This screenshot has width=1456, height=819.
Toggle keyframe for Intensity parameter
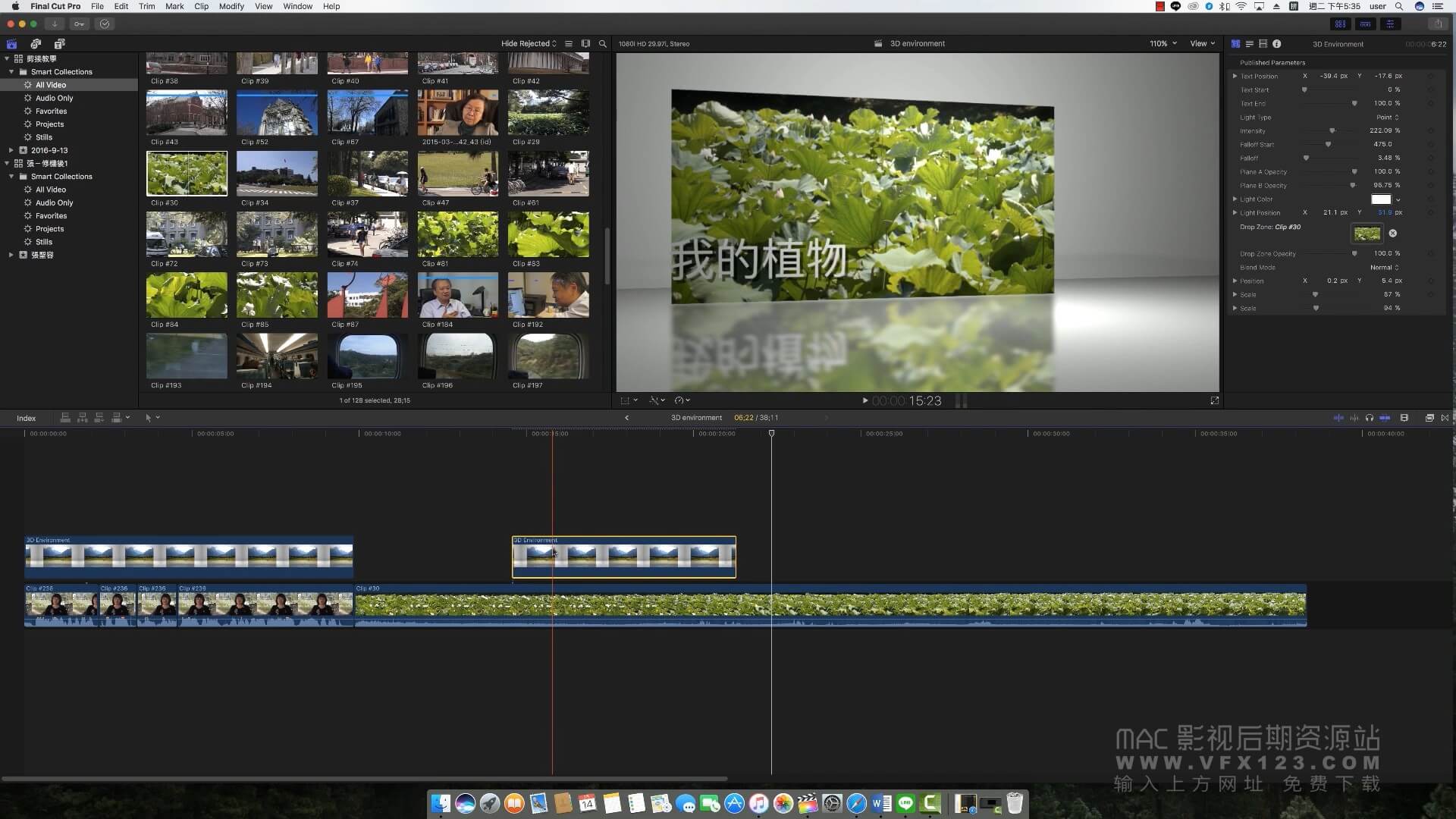(x=1431, y=130)
